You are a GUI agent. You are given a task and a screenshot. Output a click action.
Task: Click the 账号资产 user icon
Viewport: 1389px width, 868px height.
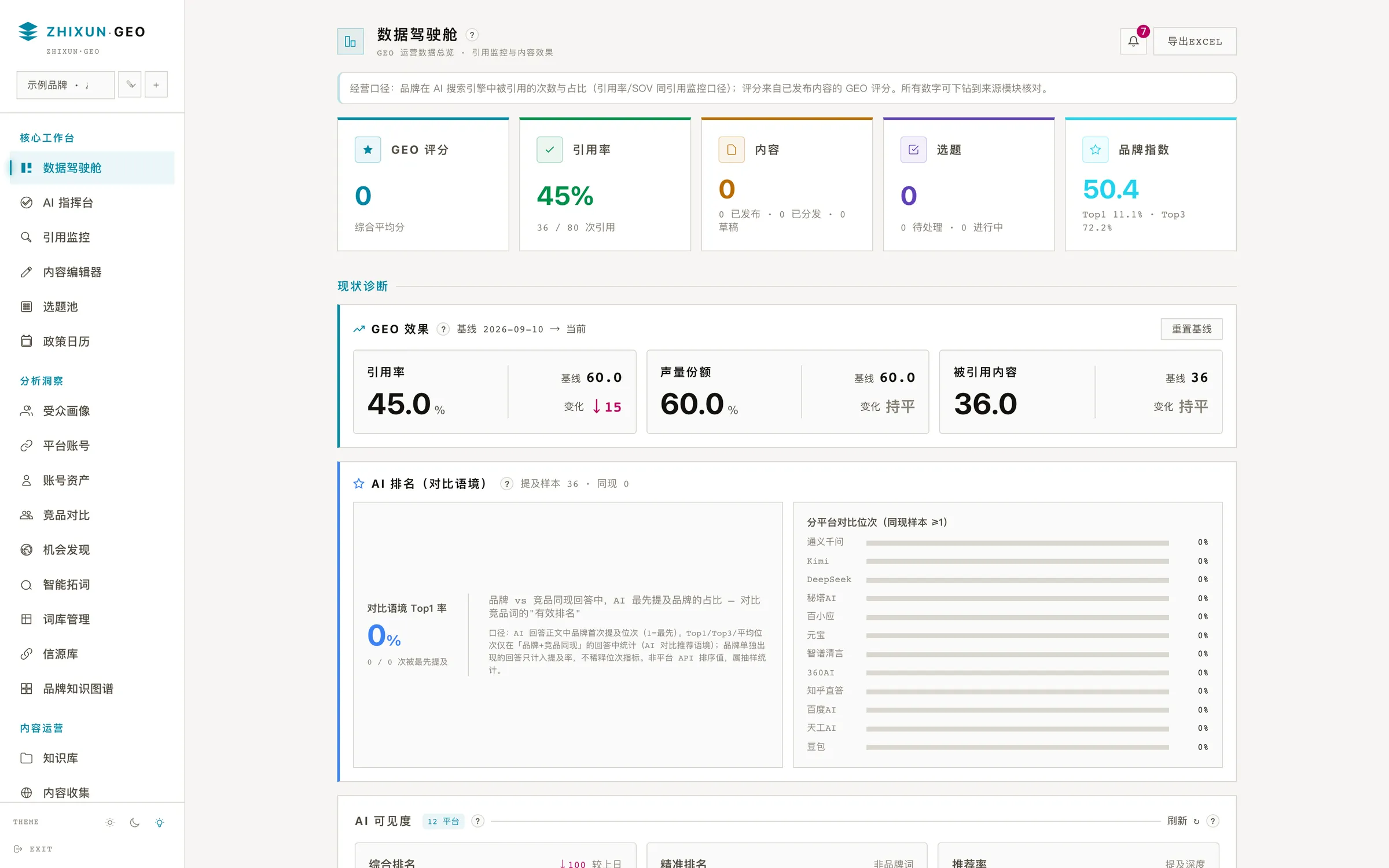click(x=27, y=480)
